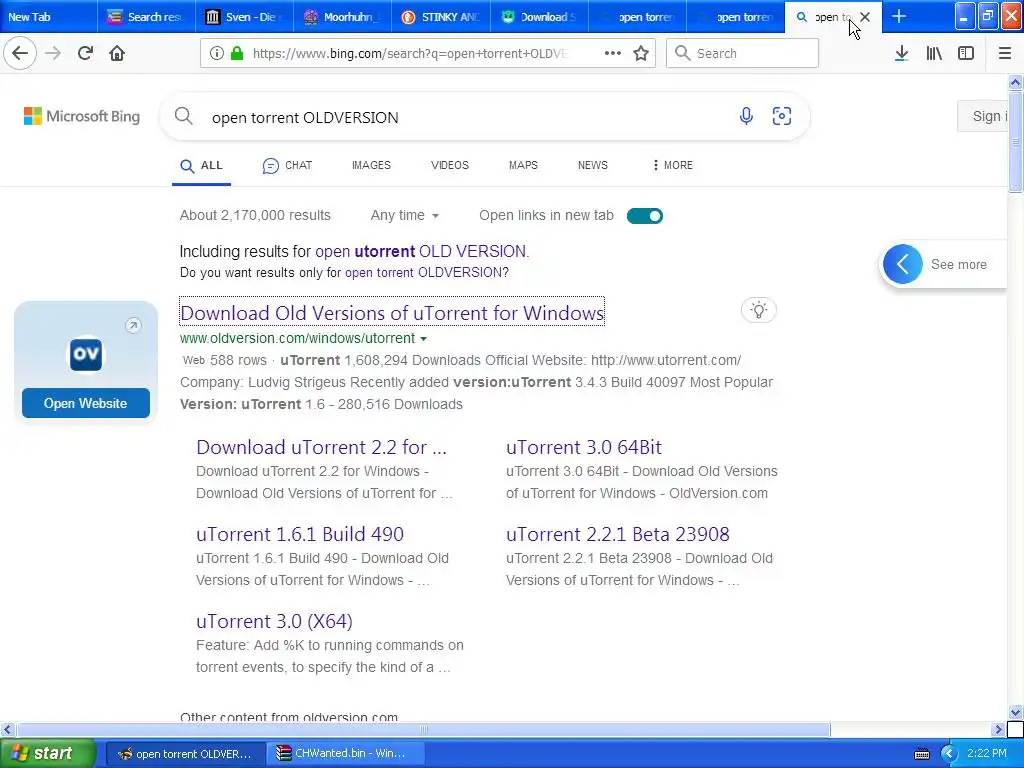Expand hidden system tray icons arrow

(948, 754)
